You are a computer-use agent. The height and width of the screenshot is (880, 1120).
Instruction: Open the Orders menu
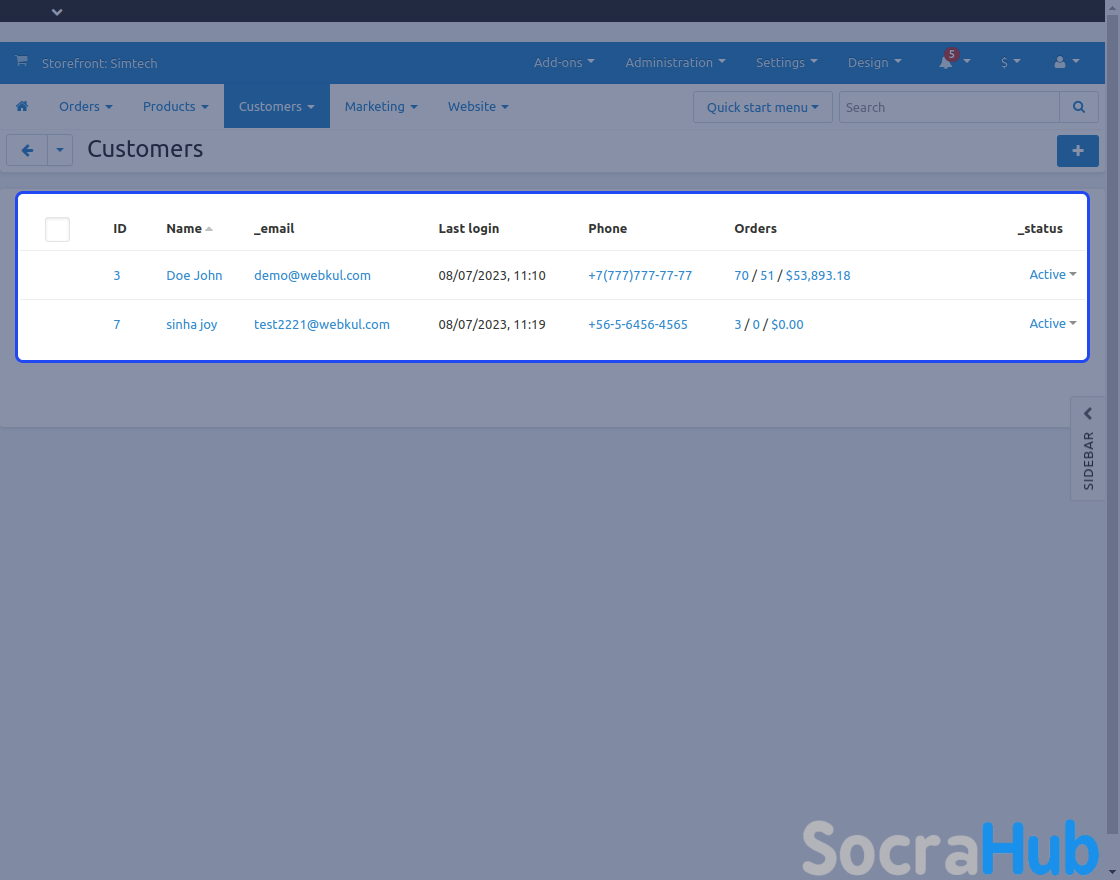point(86,106)
